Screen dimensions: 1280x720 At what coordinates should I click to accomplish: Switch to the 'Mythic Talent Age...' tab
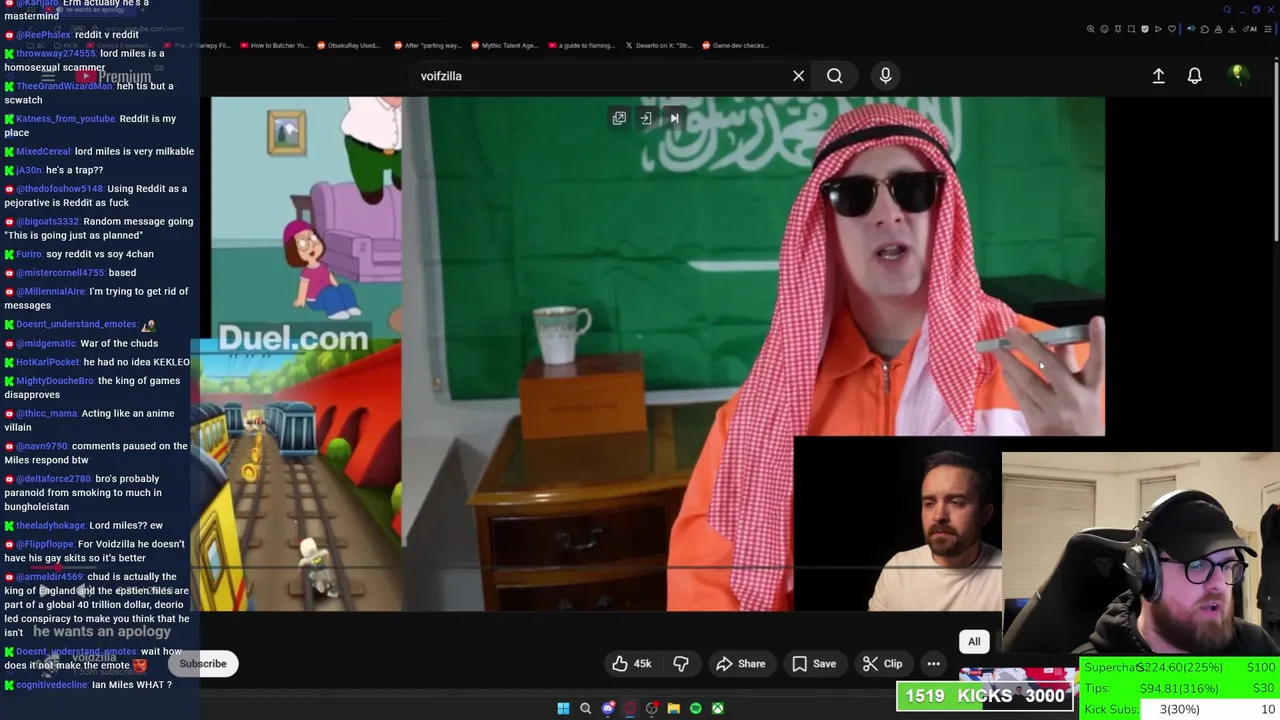point(503,45)
